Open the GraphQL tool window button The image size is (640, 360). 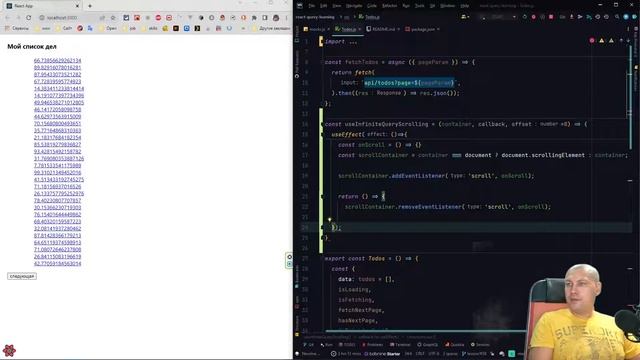click(x=427, y=345)
